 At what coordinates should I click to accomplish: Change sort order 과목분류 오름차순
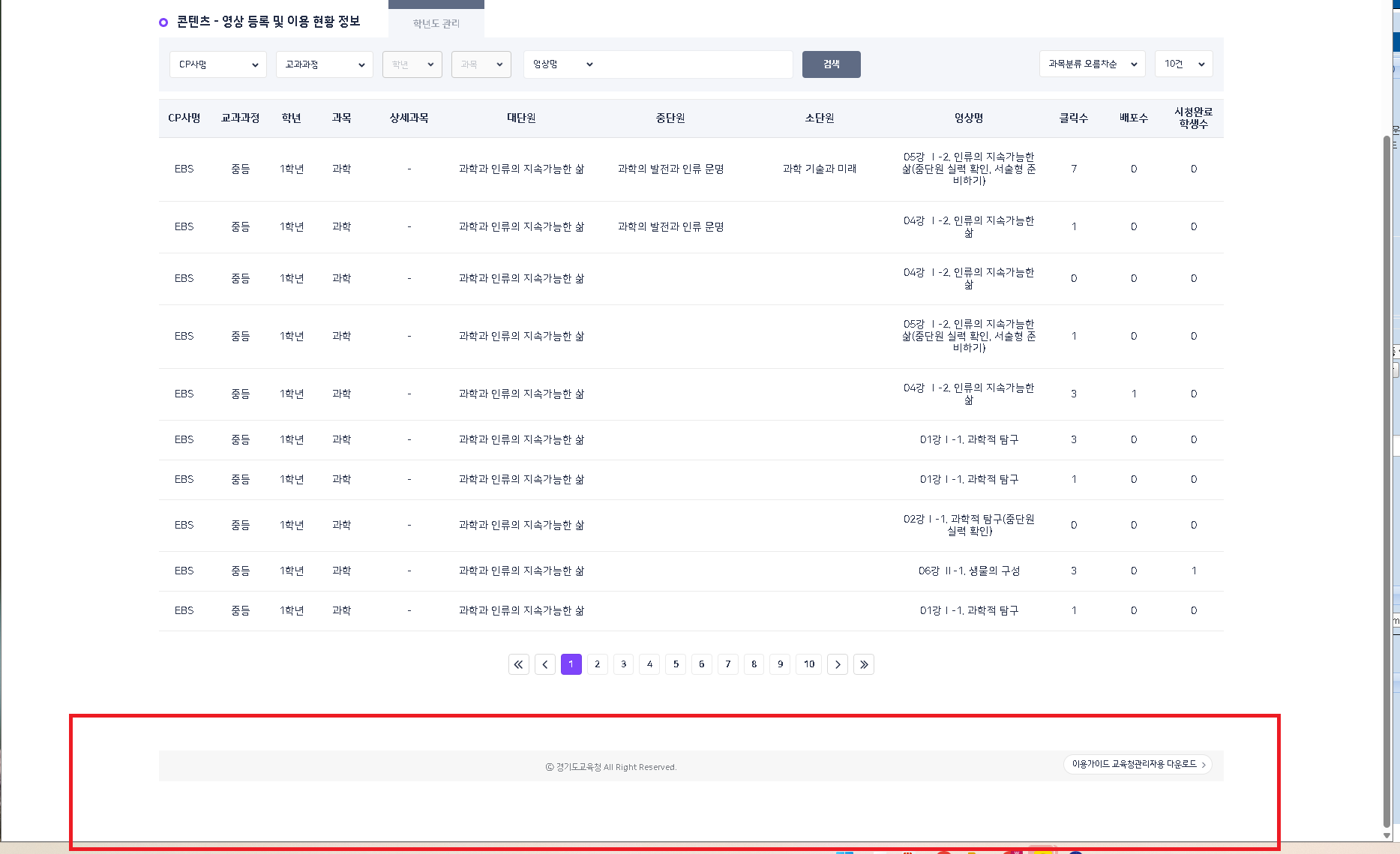coord(1092,64)
